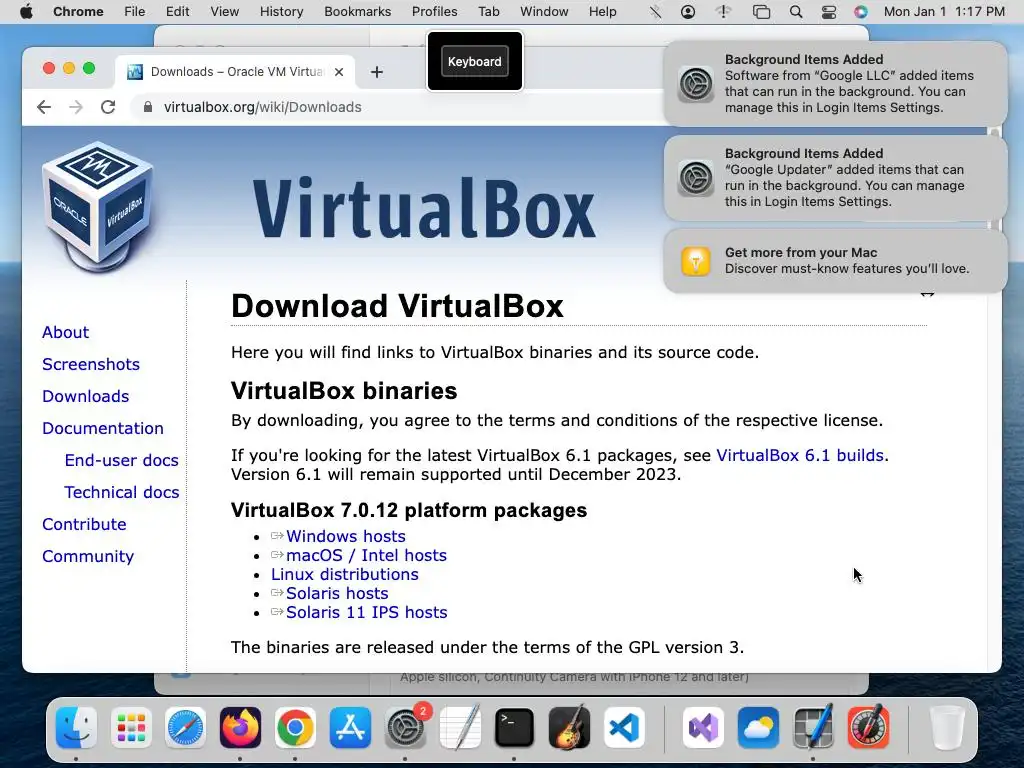Open the red compass-brush app in dock
The width and height of the screenshot is (1024, 768).
868,728
